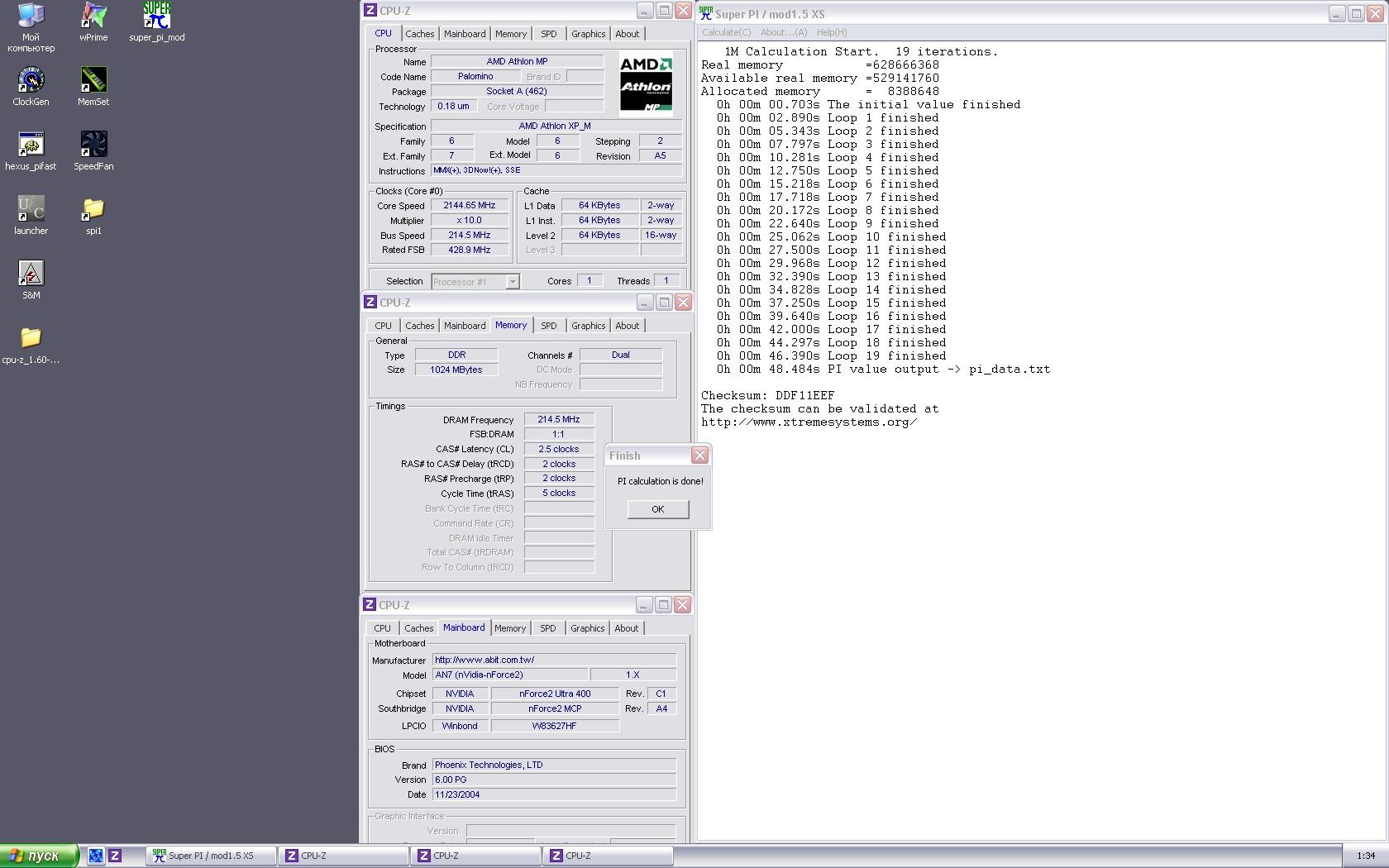Select Caches tab in bottom CPU-Z window
The width and height of the screenshot is (1389, 868).
coord(418,628)
